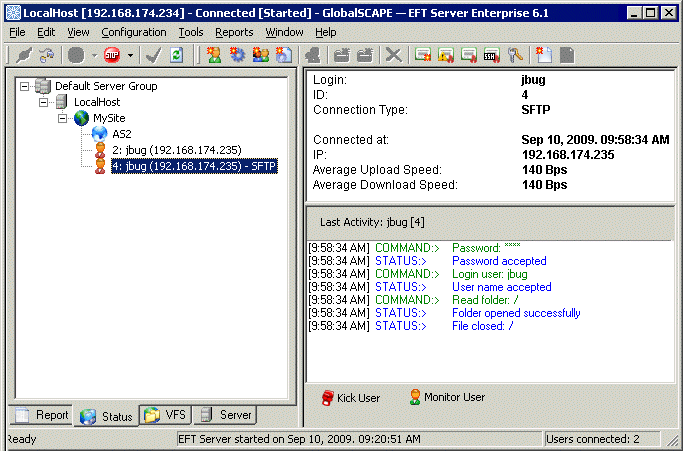The width and height of the screenshot is (683, 451).
Task: Click the gray start server circle icon
Action: click(76, 55)
